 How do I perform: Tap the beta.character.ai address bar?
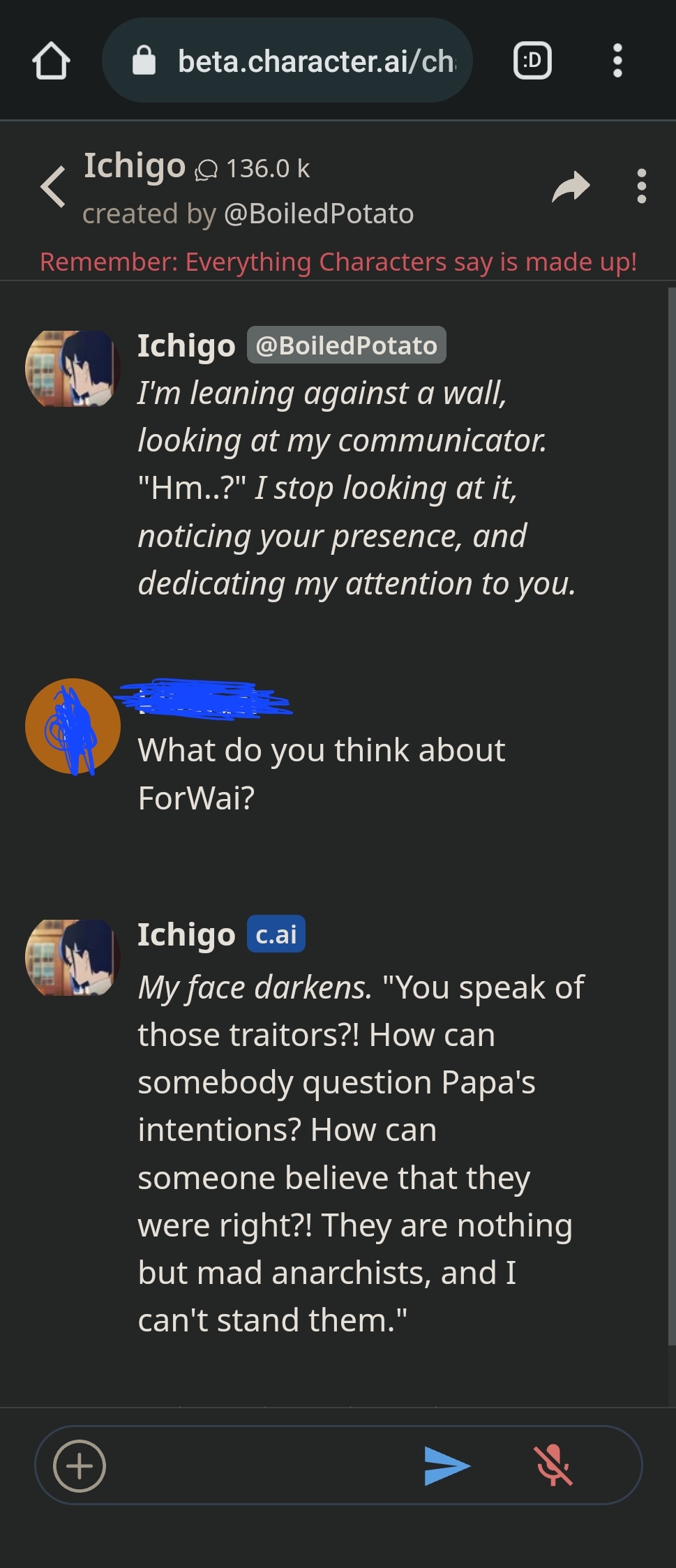pyautogui.click(x=315, y=61)
